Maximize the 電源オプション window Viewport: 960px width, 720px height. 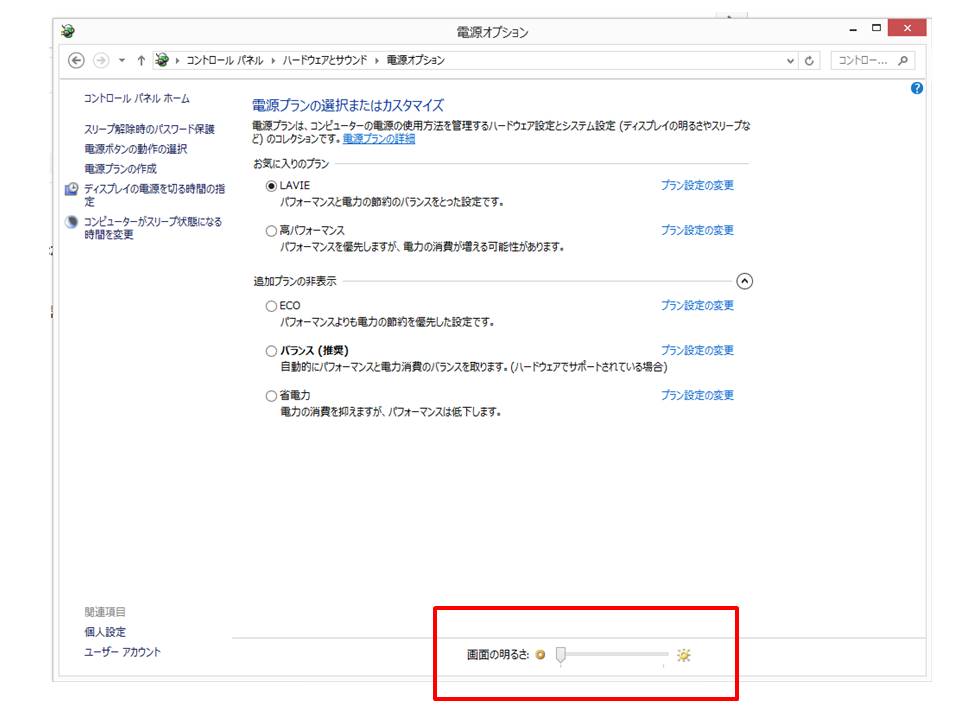(876, 28)
